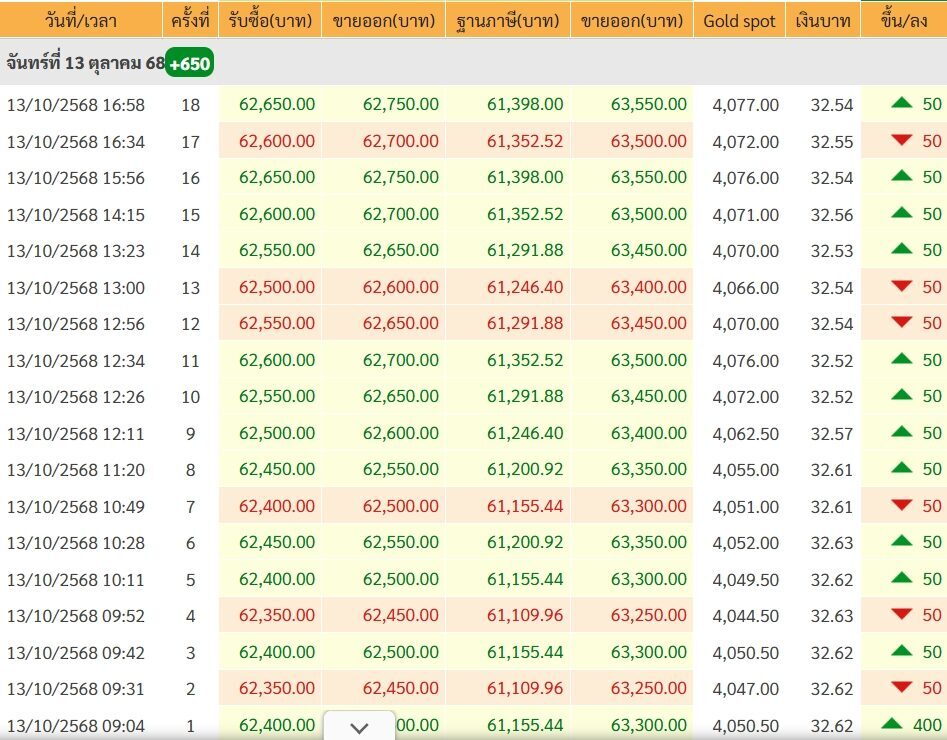
Task: Click the ขึ้น/ลง column header
Action: [x=904, y=21]
